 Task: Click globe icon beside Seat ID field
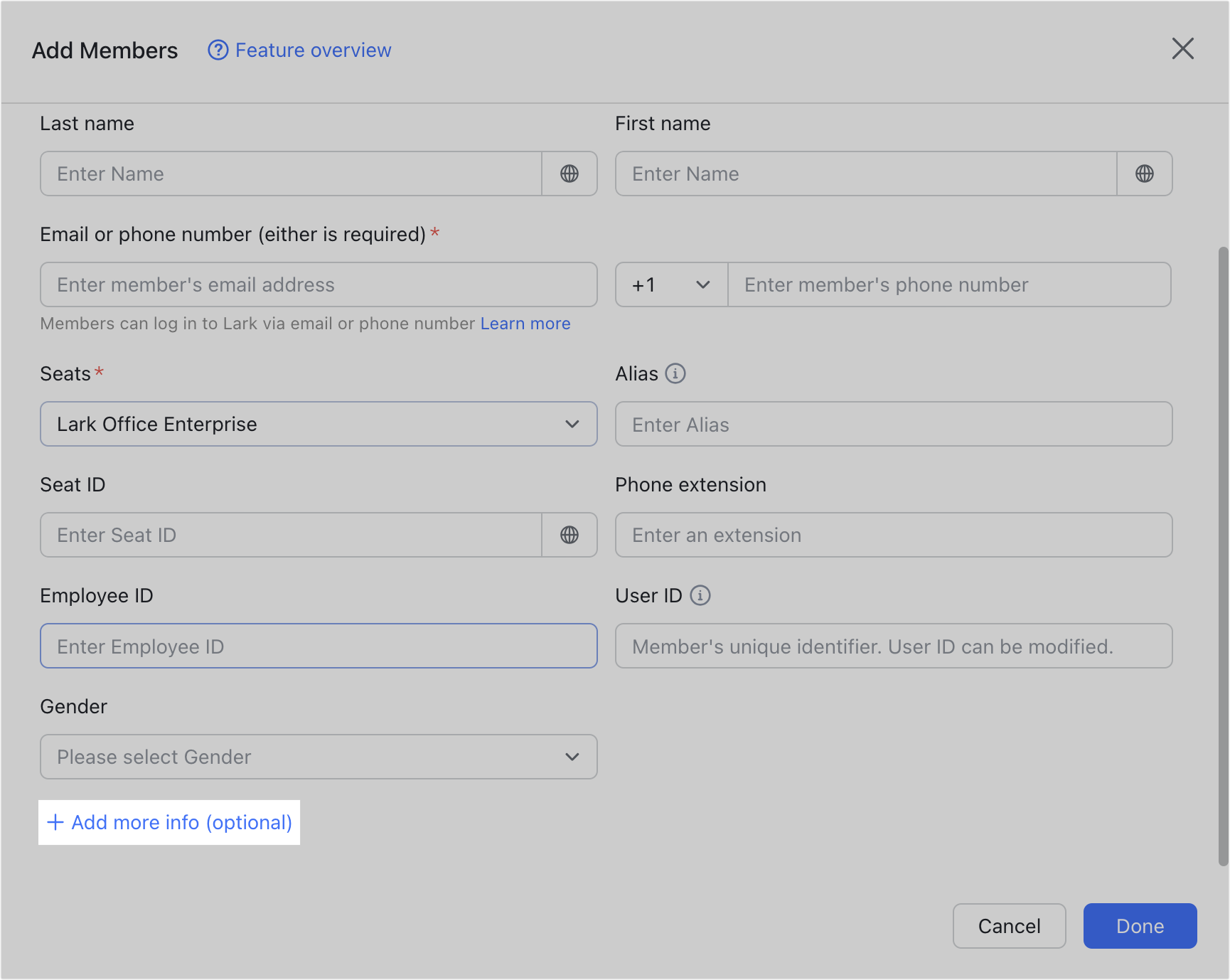tap(569, 535)
